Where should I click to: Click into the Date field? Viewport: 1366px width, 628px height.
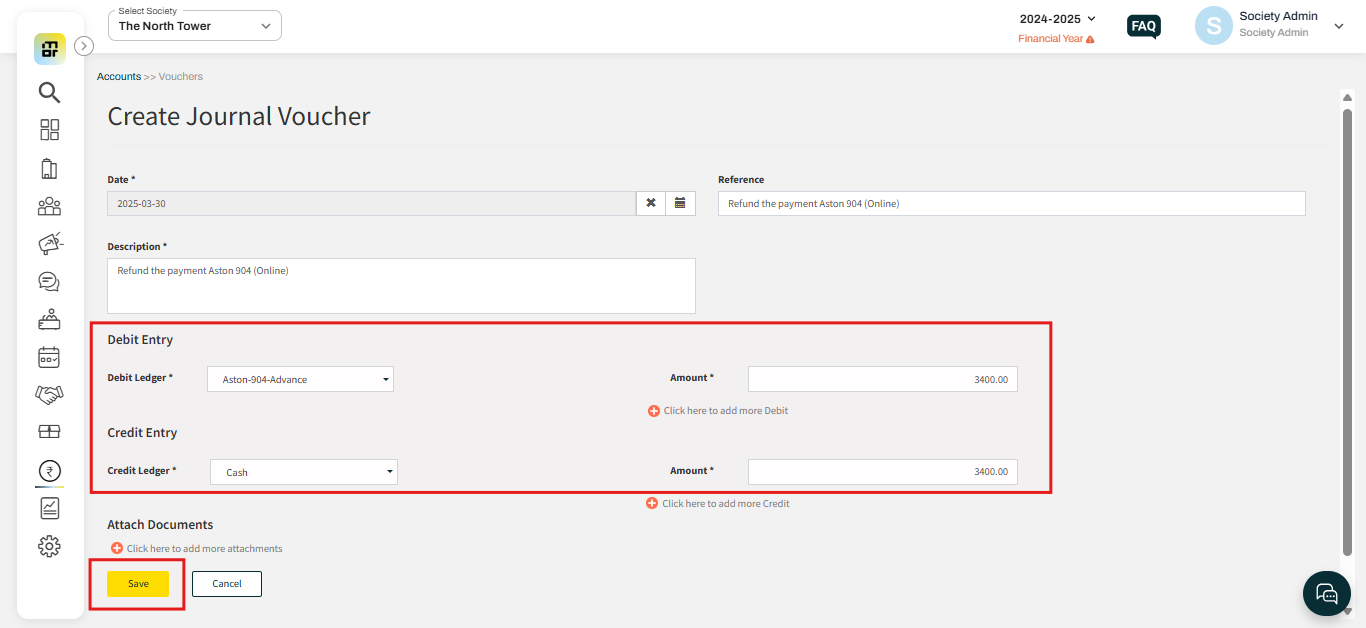click(372, 203)
